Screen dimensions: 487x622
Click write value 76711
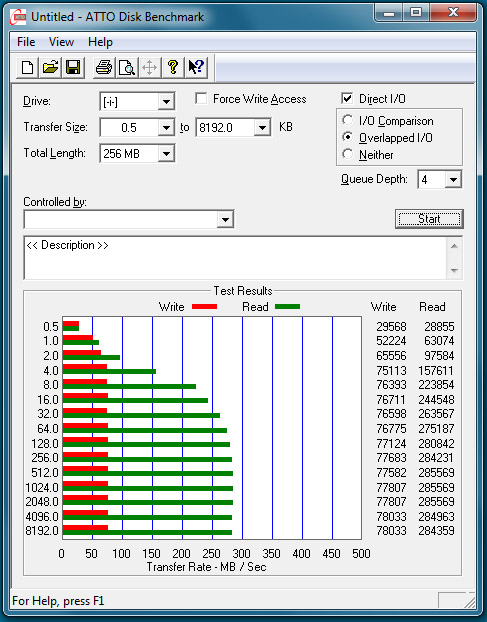tap(391, 399)
